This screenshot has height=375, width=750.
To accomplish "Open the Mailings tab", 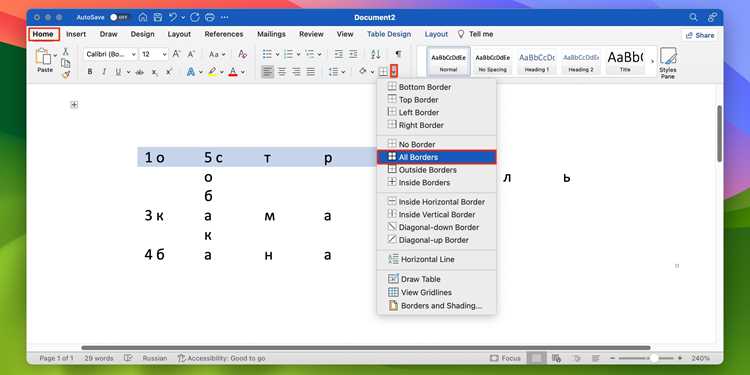I will click(x=271, y=34).
